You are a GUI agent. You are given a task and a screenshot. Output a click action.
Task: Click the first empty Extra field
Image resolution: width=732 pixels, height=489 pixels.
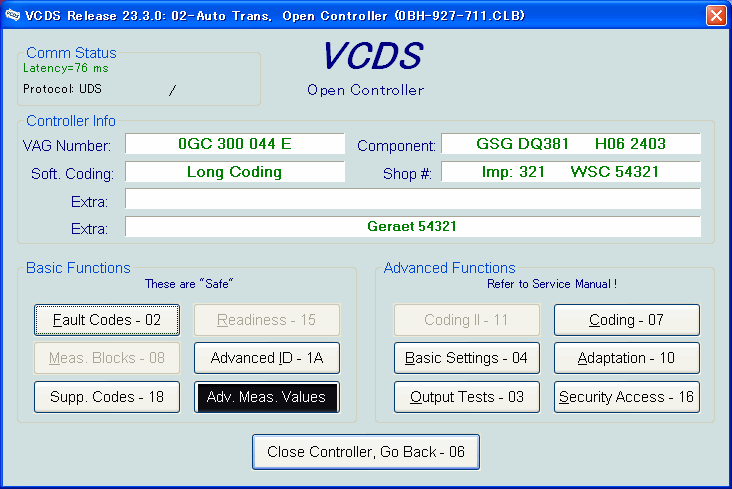point(412,199)
